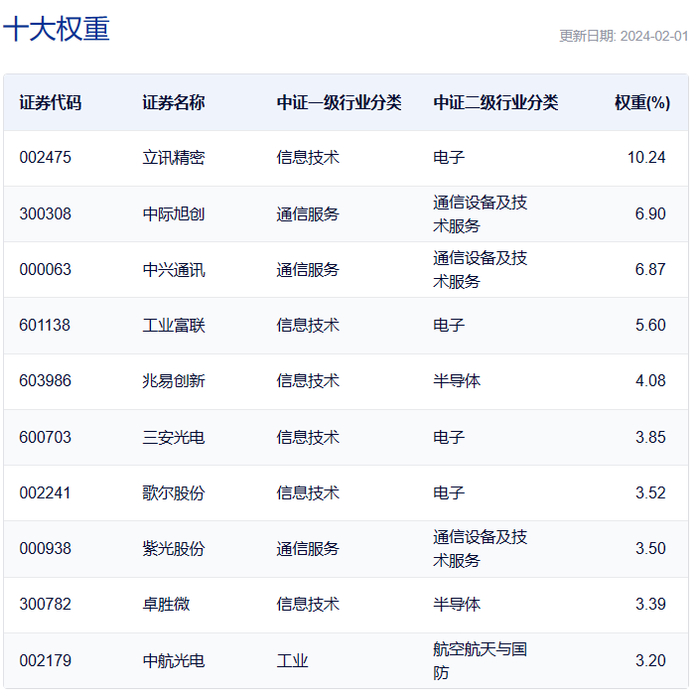This screenshot has width=700, height=697.
Task: Click stock code 002241
Action: click(x=45, y=493)
